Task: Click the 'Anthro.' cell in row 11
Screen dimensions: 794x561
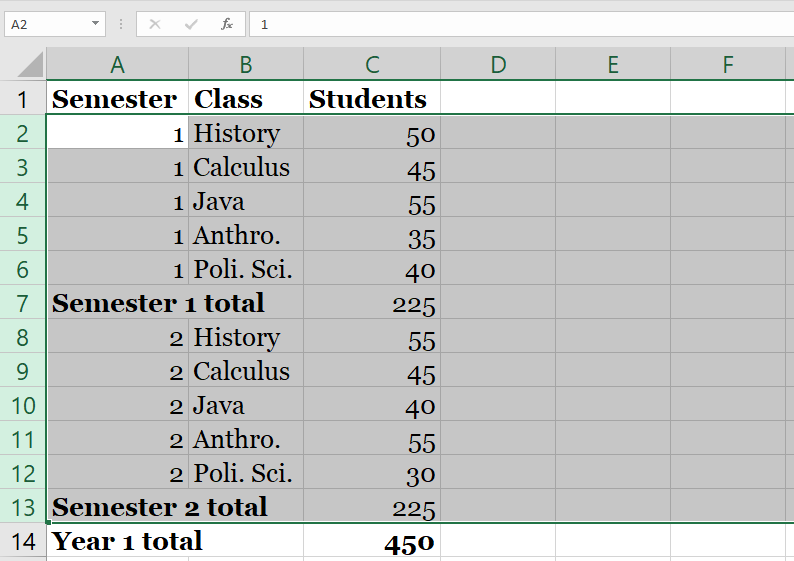Action: [246, 439]
